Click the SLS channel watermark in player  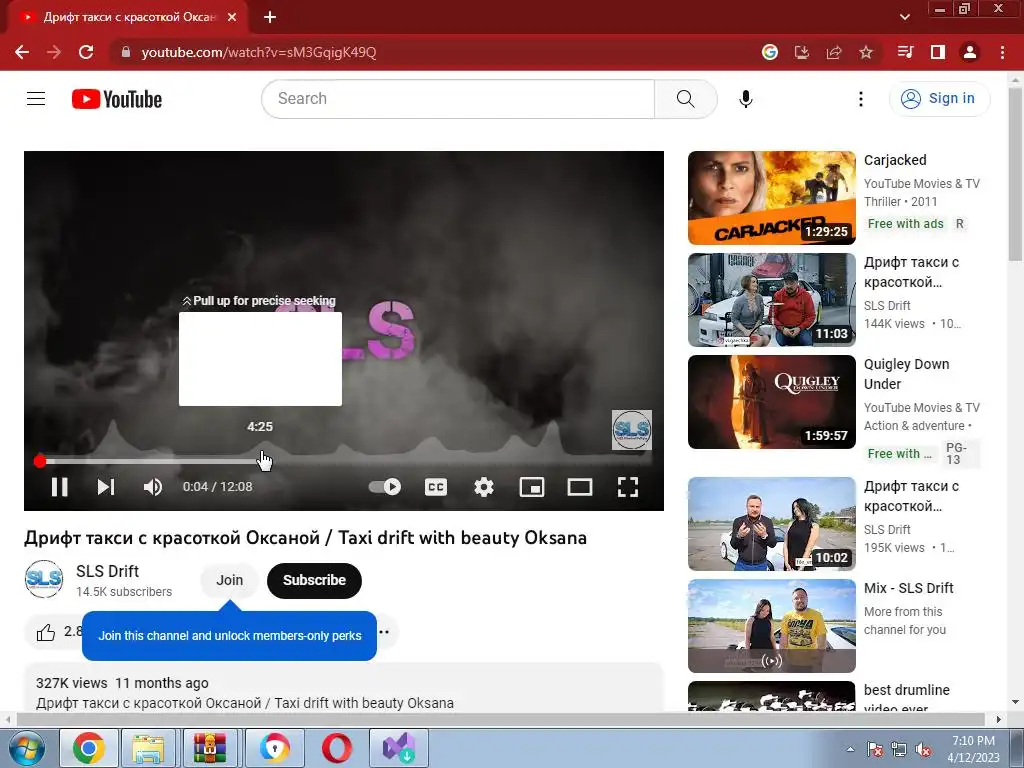(632, 430)
